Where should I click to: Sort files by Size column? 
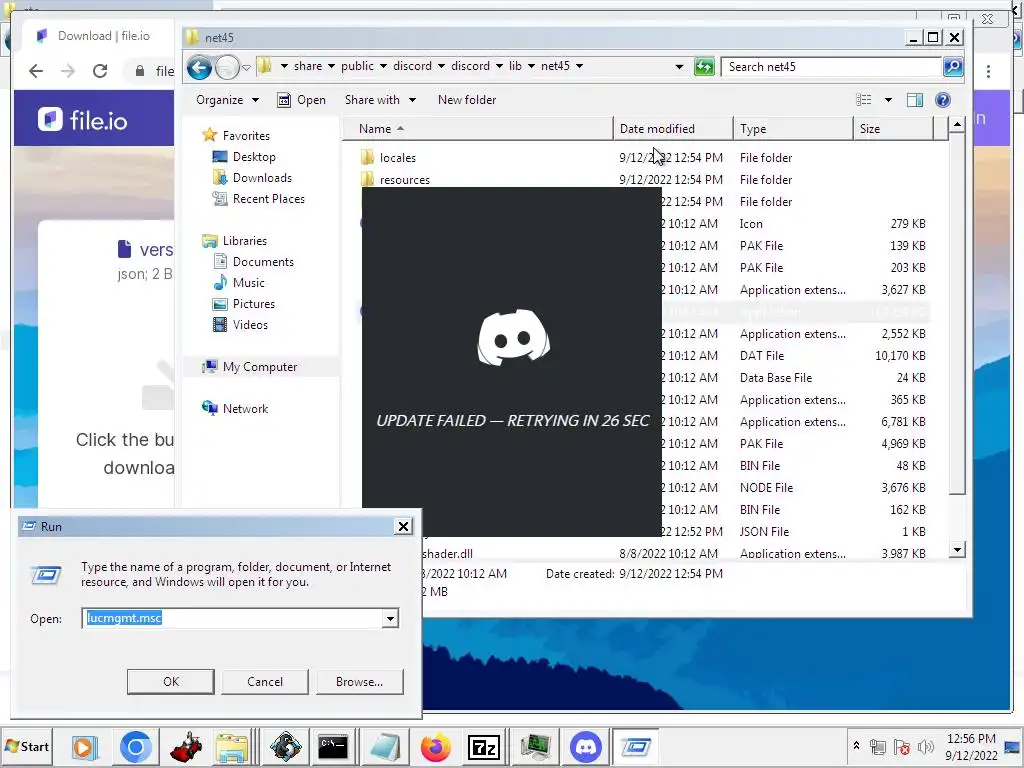[x=893, y=129]
